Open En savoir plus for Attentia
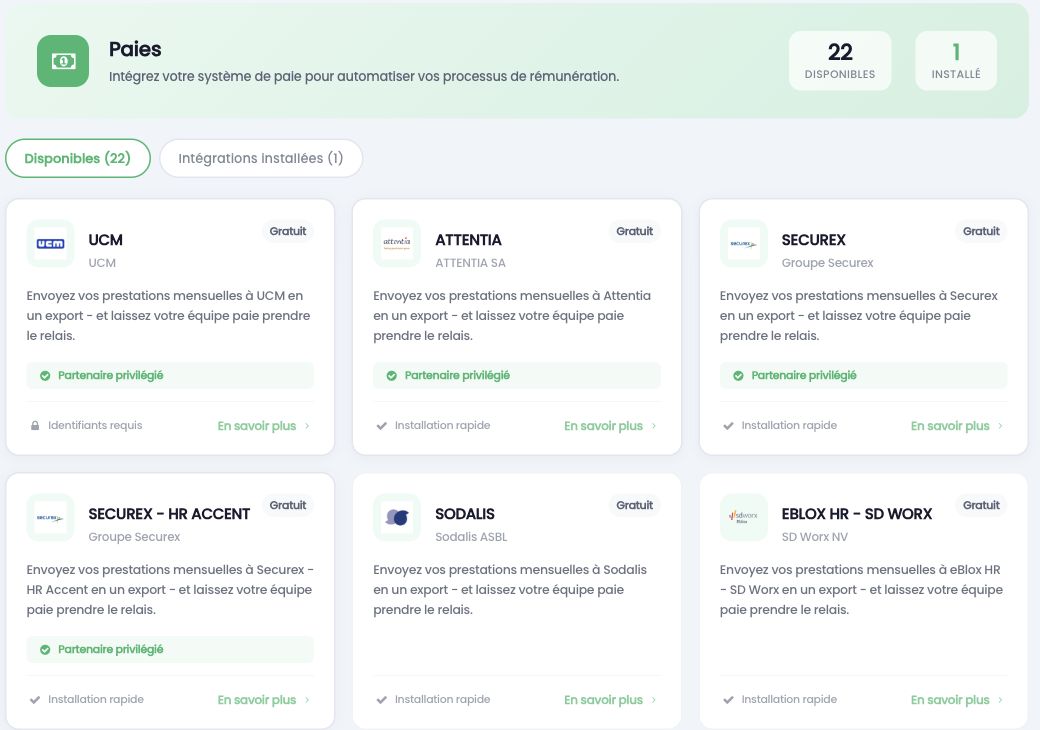Image resolution: width=1040 pixels, height=730 pixels. 604,426
